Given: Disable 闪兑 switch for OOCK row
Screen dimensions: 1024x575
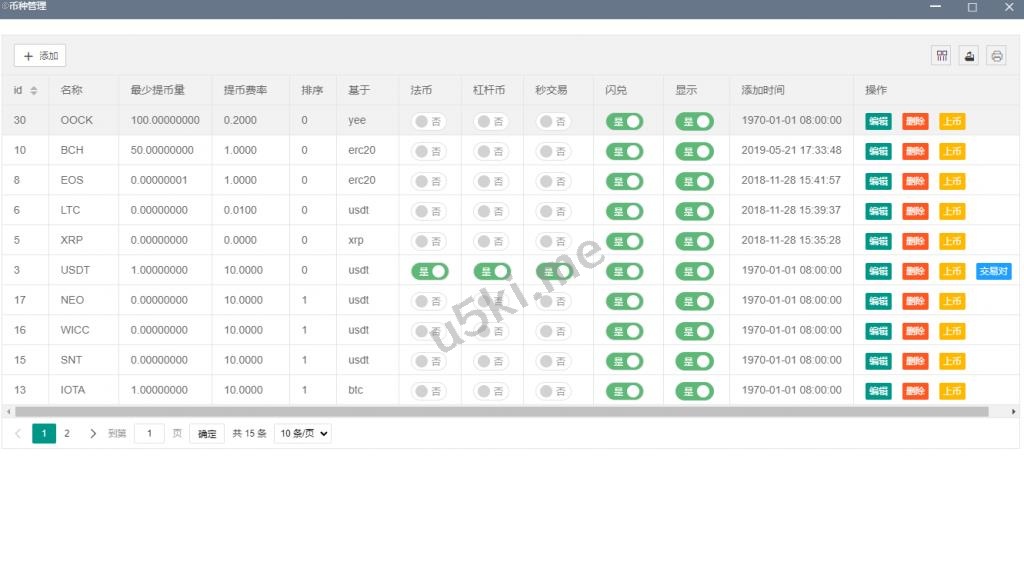Looking at the screenshot, I should (x=624, y=121).
